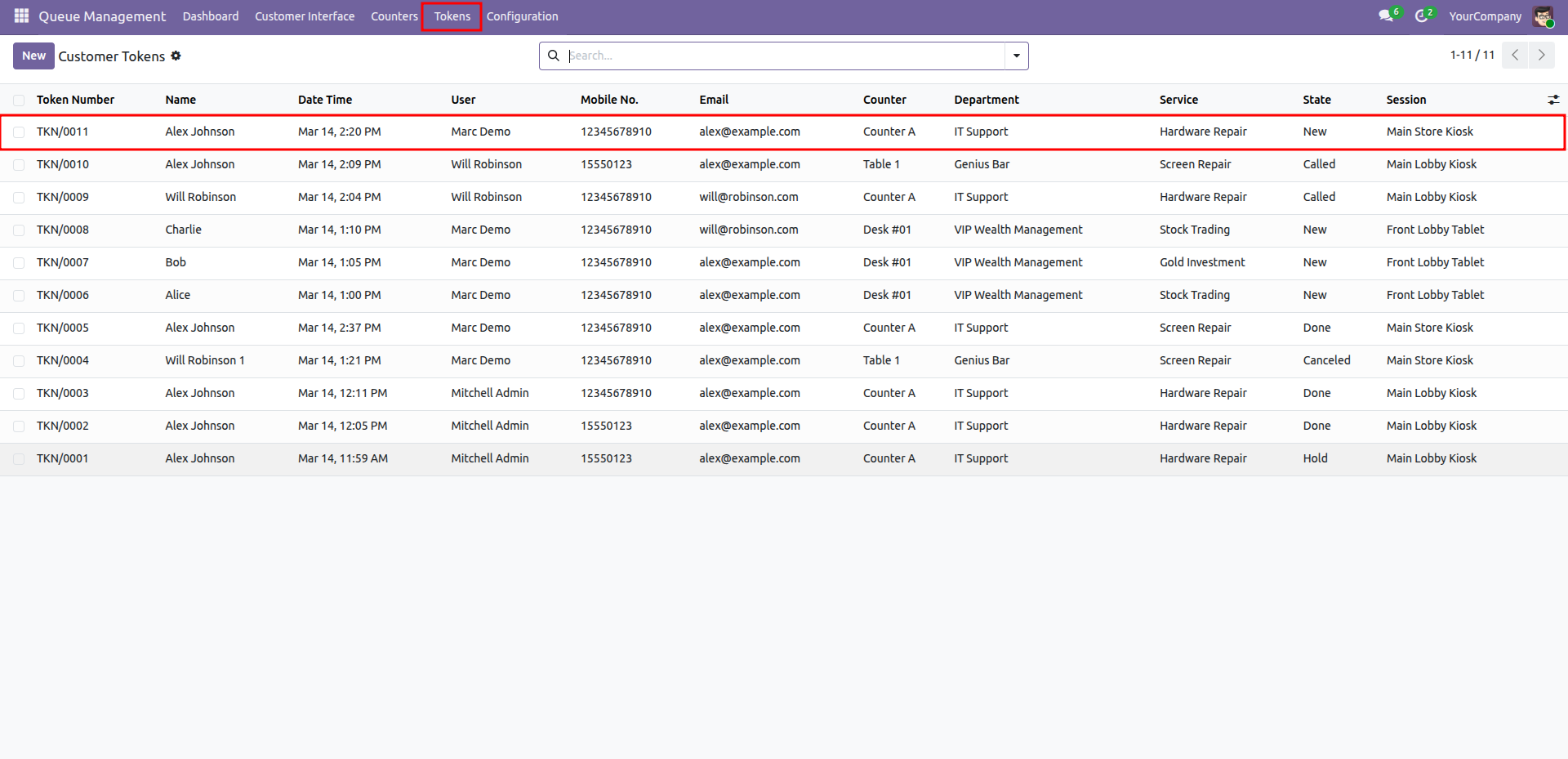The height and width of the screenshot is (759, 1568).
Task: Check the TKN/0002 row checkbox
Action: pos(19,426)
